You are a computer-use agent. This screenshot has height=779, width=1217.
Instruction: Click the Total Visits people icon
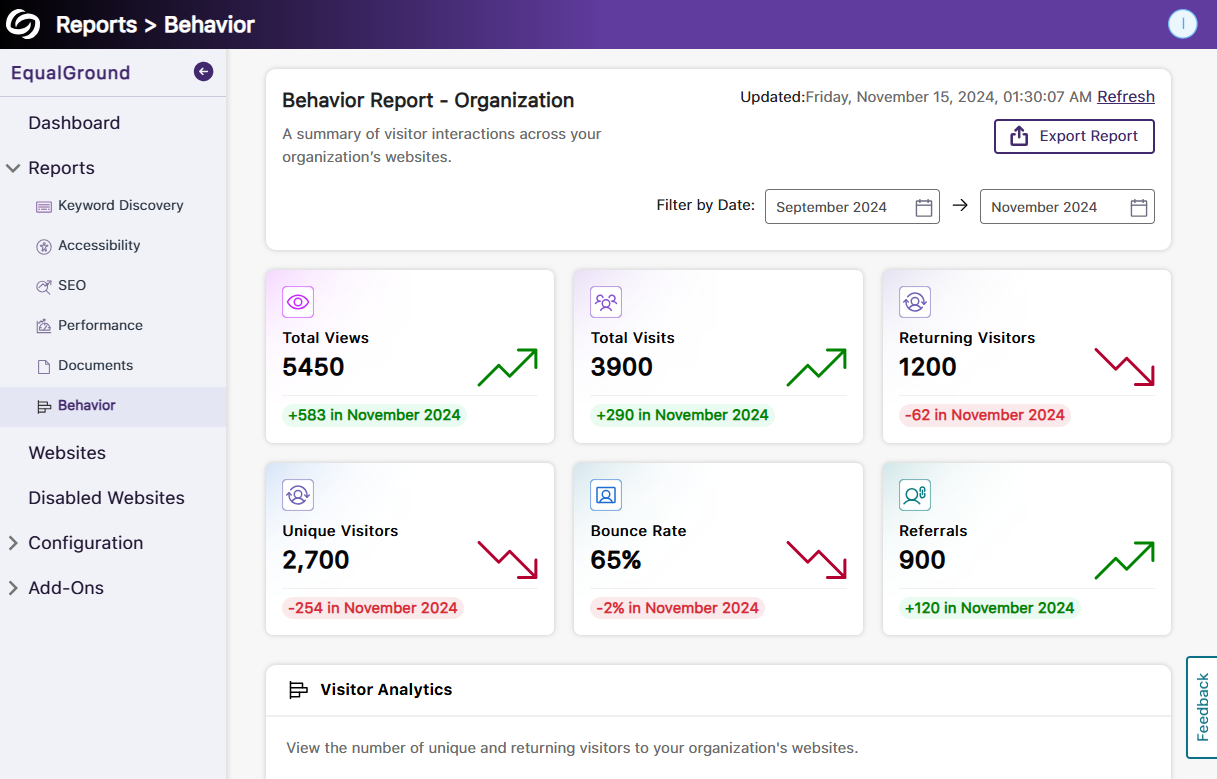pos(606,301)
